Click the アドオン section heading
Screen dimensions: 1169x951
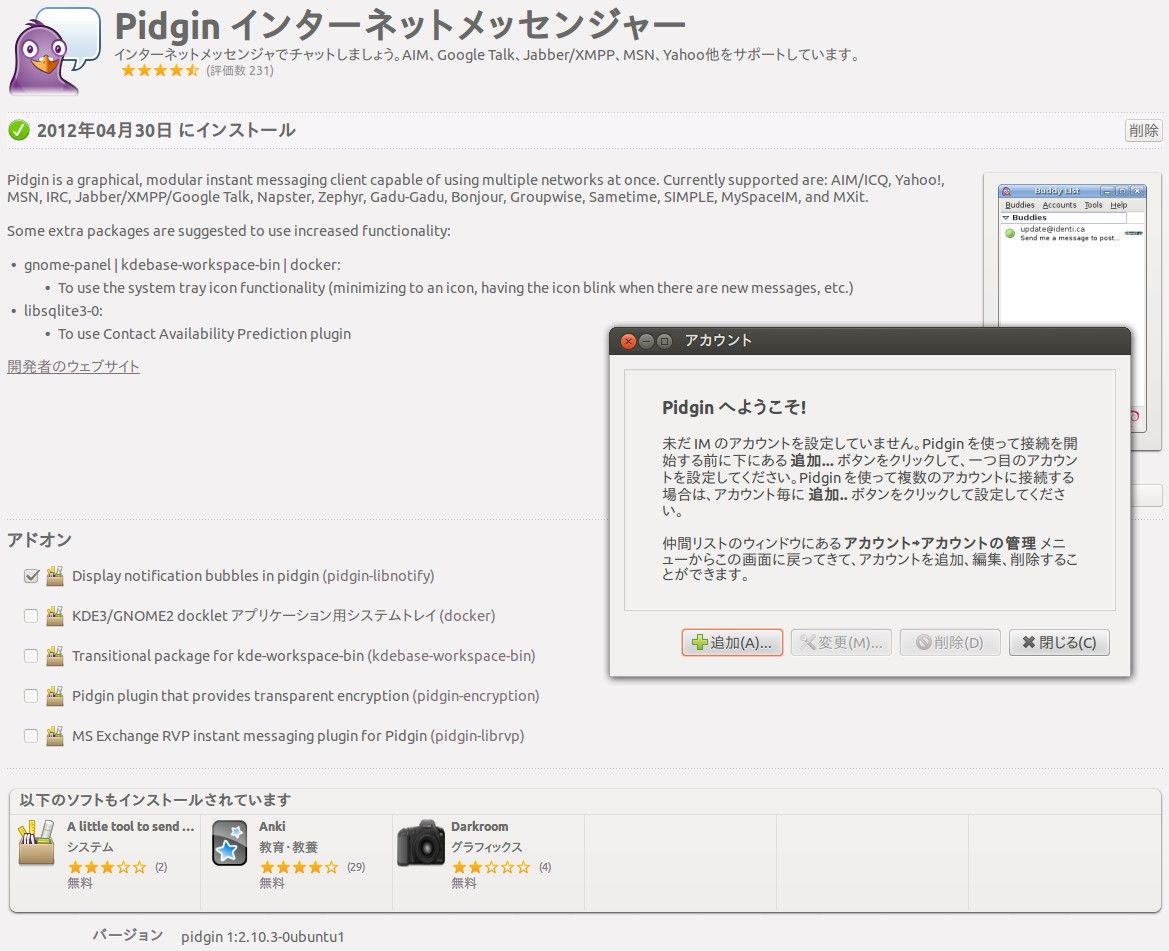[40, 540]
